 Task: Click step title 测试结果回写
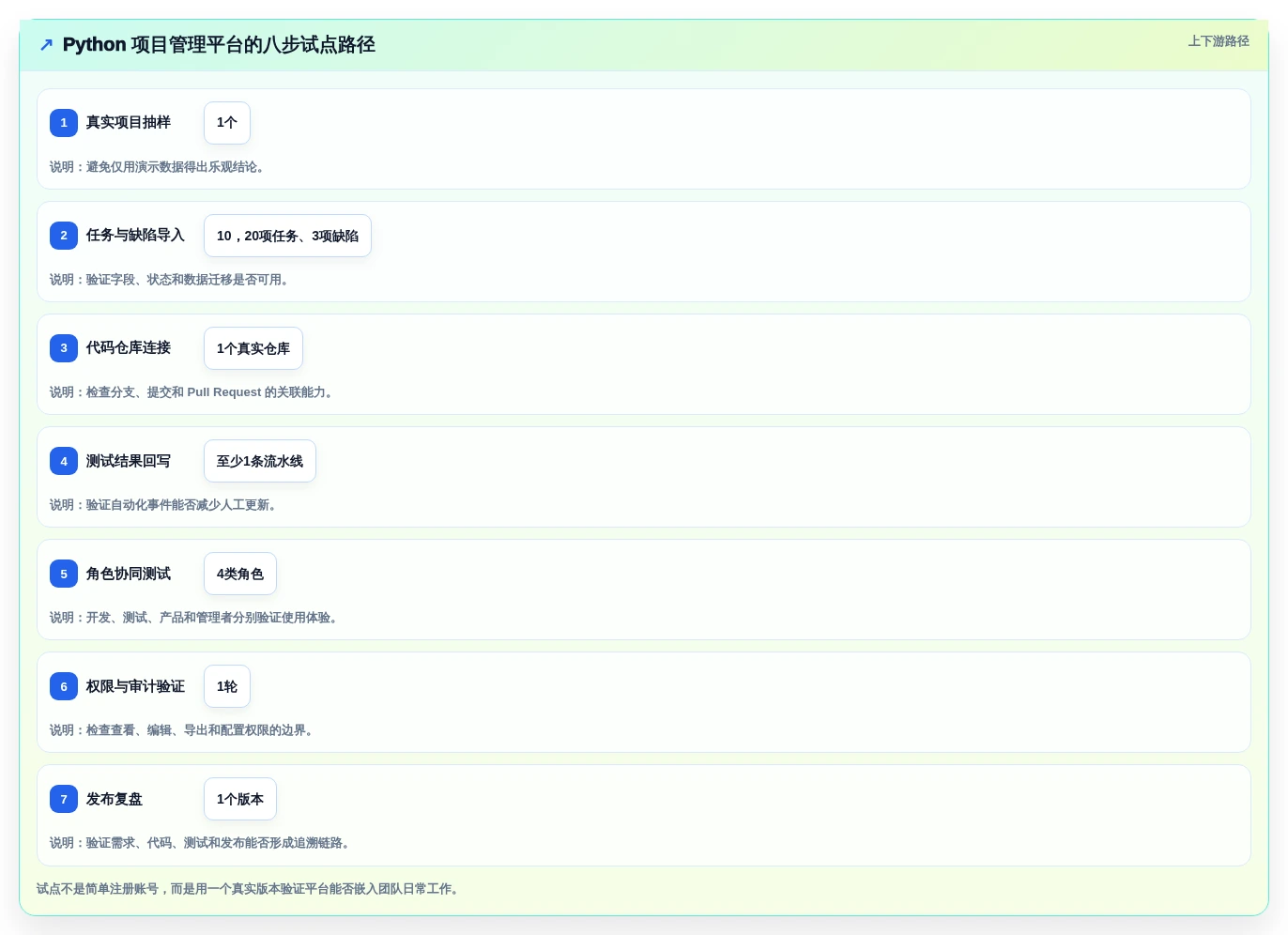[x=129, y=461]
